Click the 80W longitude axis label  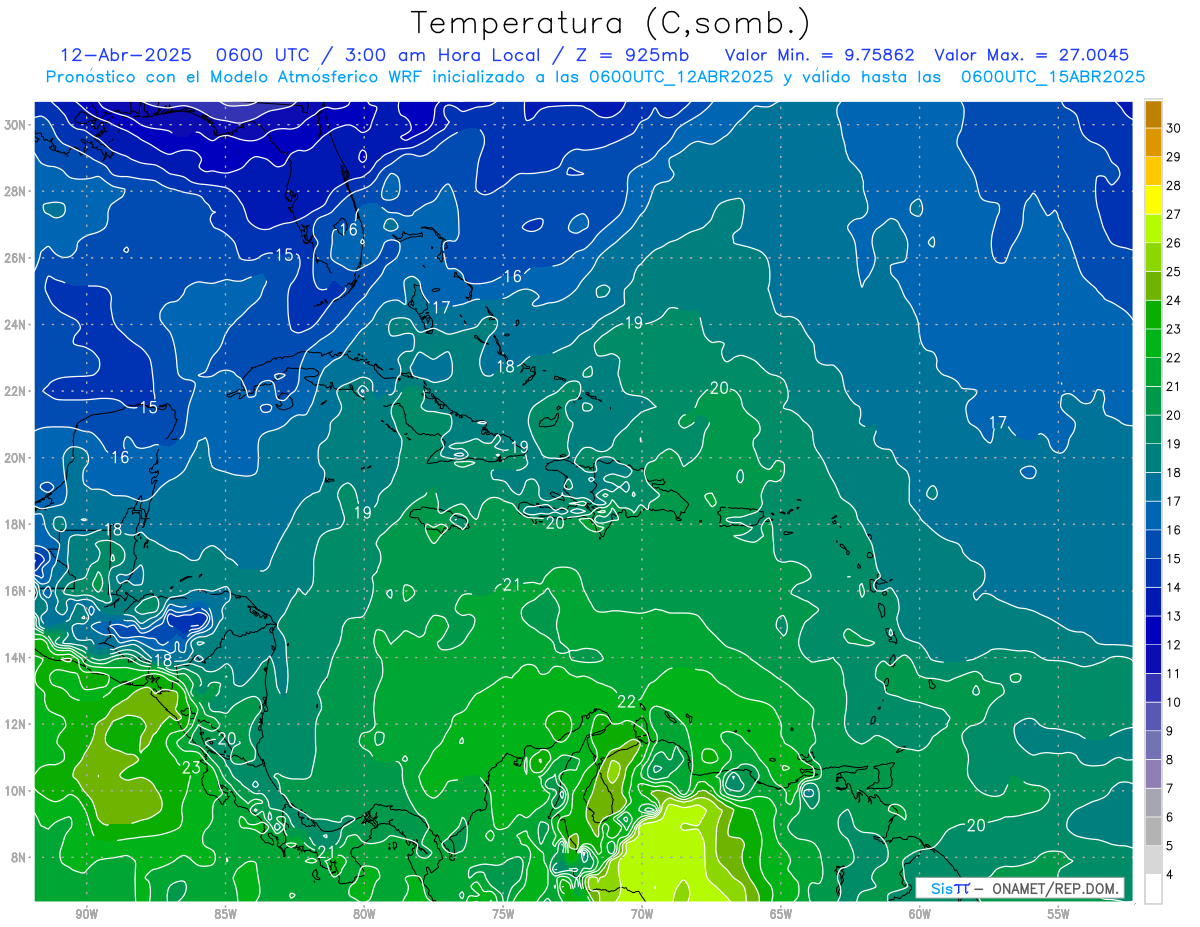tap(364, 914)
